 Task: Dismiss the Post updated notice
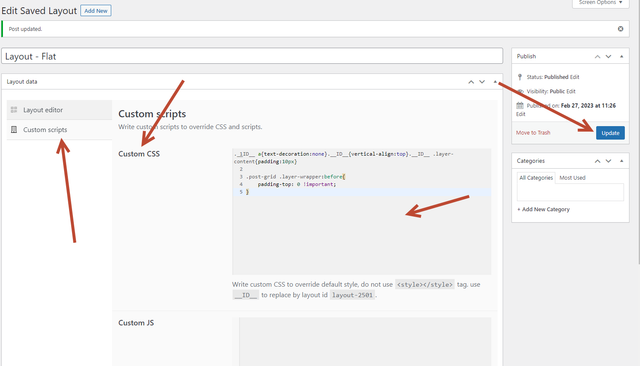pyautogui.click(x=620, y=29)
